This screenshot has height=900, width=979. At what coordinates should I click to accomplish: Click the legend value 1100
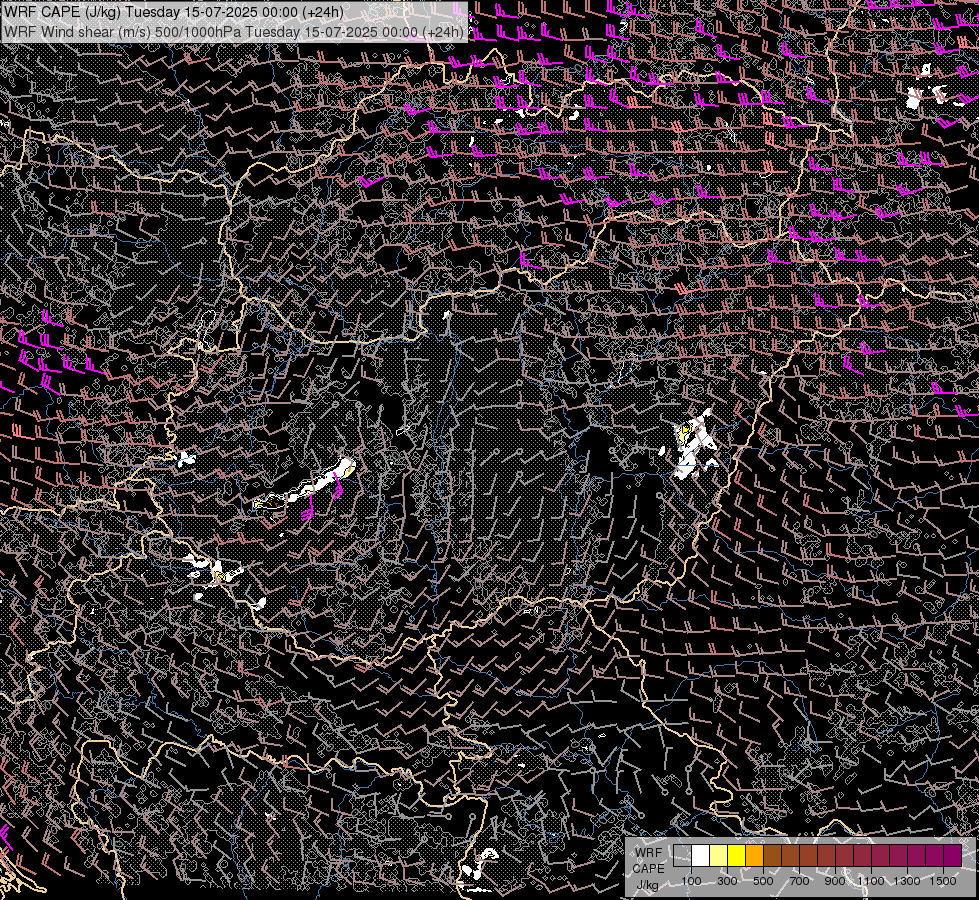pos(871,881)
